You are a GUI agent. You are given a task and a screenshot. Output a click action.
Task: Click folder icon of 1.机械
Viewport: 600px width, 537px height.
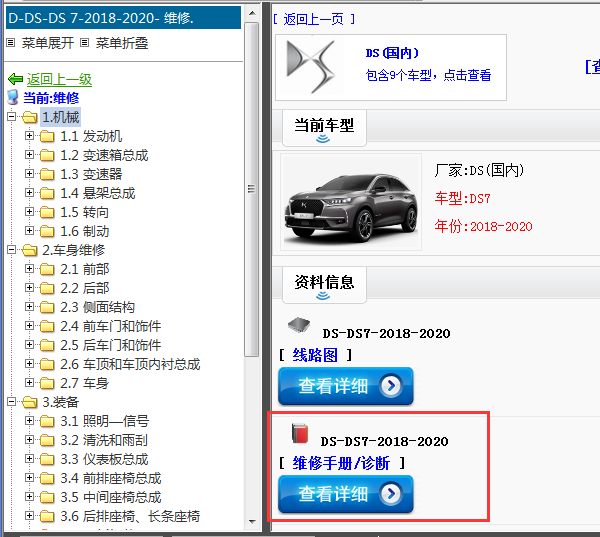pyautogui.click(x=30, y=117)
